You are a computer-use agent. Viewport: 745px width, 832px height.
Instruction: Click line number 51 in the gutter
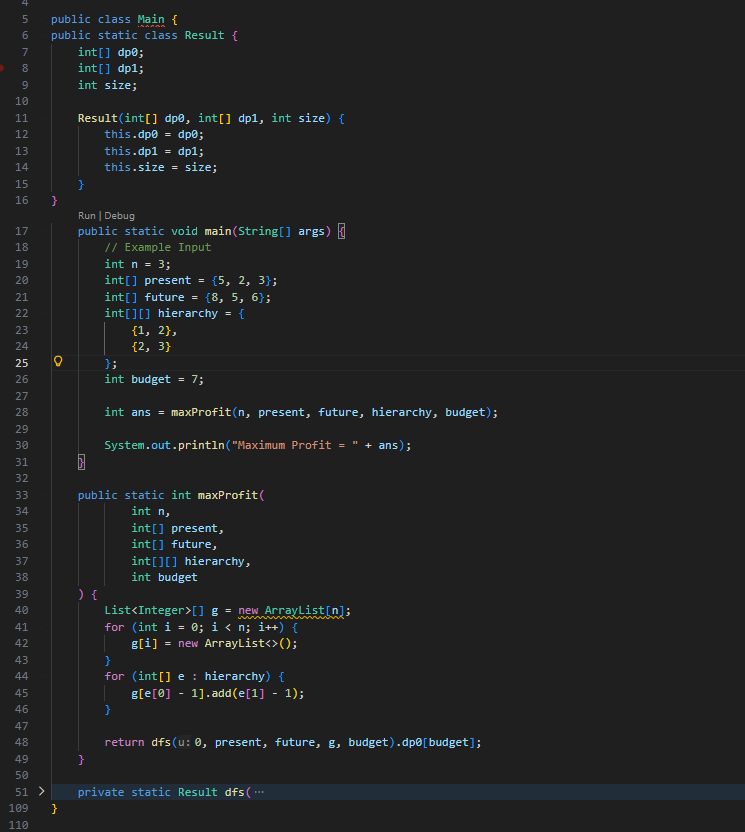(22, 792)
